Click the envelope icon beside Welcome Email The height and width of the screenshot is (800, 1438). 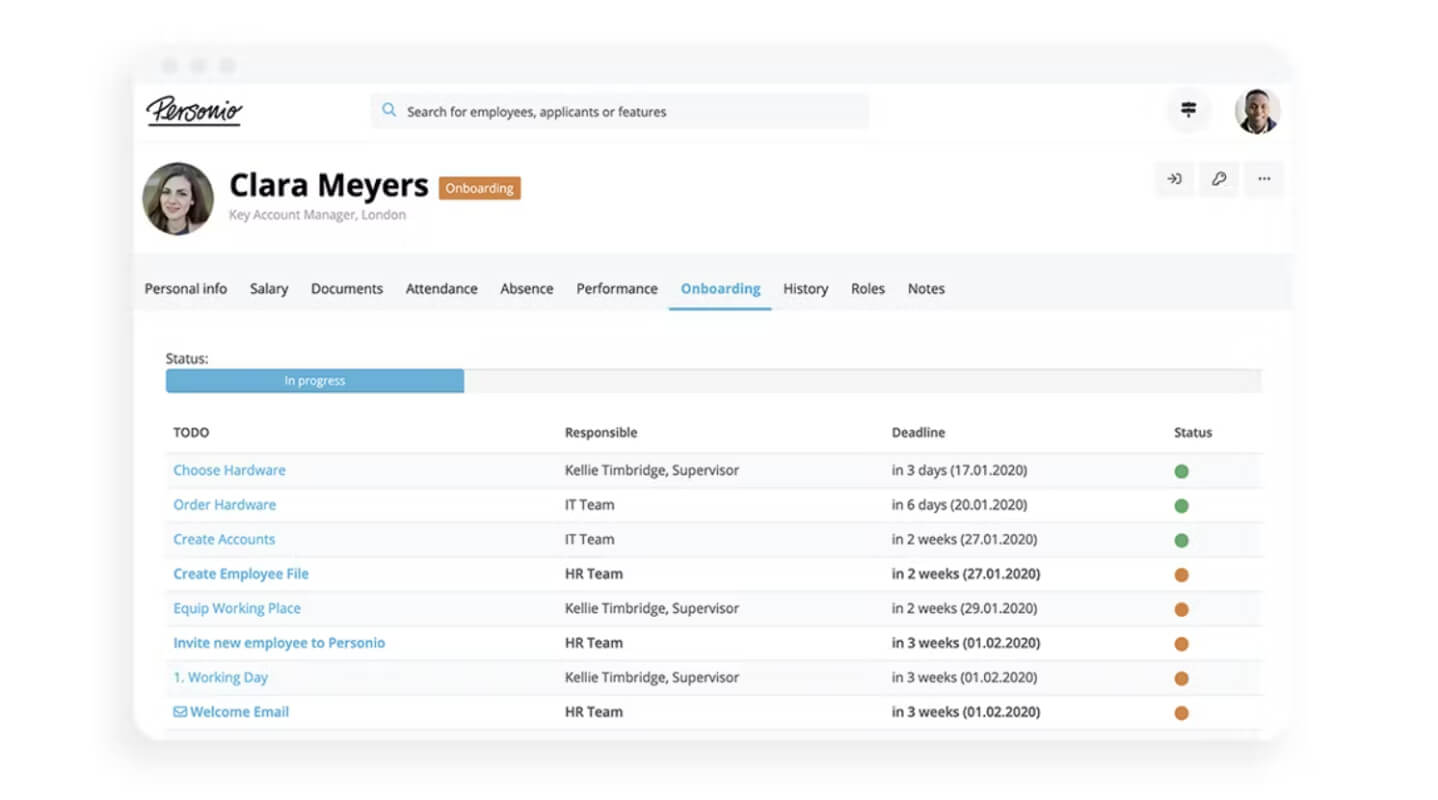(x=180, y=712)
